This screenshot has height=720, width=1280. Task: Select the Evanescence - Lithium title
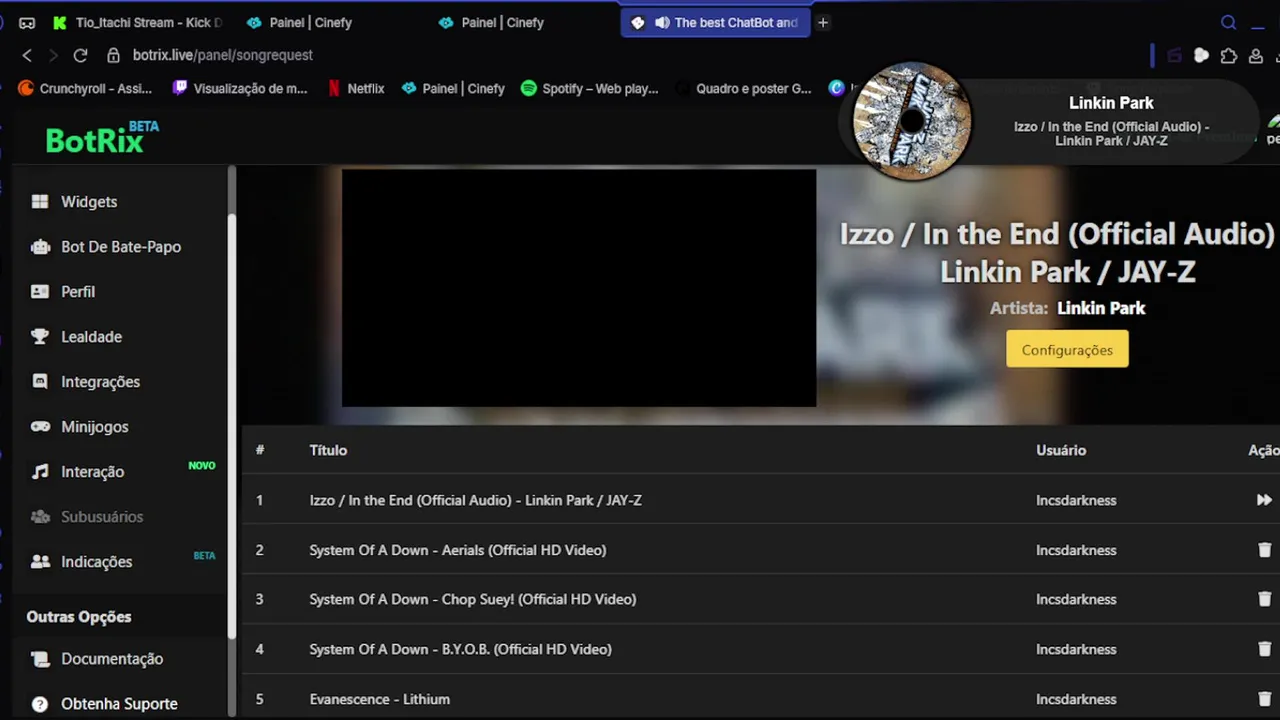point(379,699)
